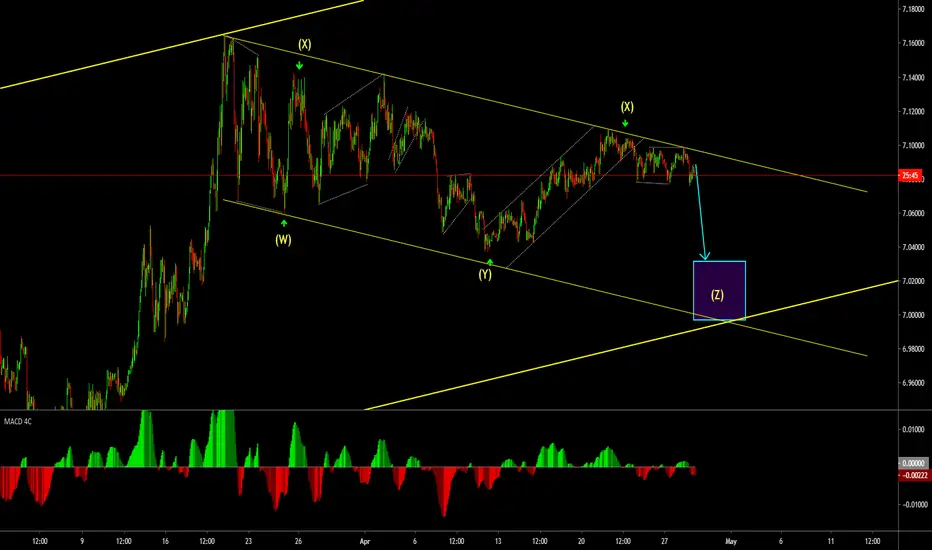Select the (W) wave label
This screenshot has height=550, width=932.
click(283, 240)
